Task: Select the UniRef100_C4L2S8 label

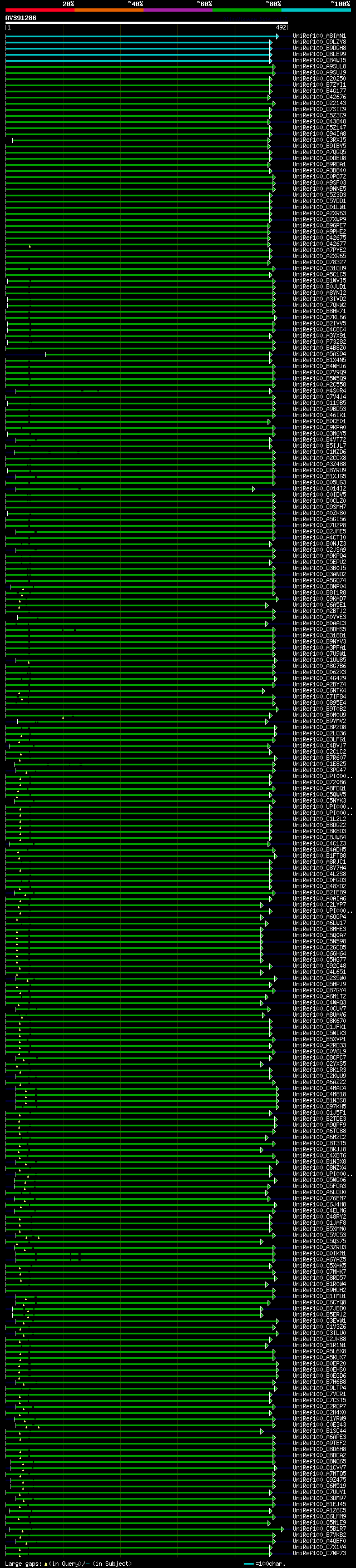Action: (x=319, y=874)
